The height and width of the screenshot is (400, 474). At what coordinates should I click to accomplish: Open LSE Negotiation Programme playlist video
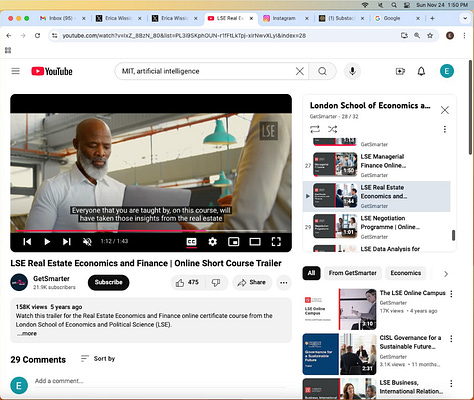coord(376,227)
